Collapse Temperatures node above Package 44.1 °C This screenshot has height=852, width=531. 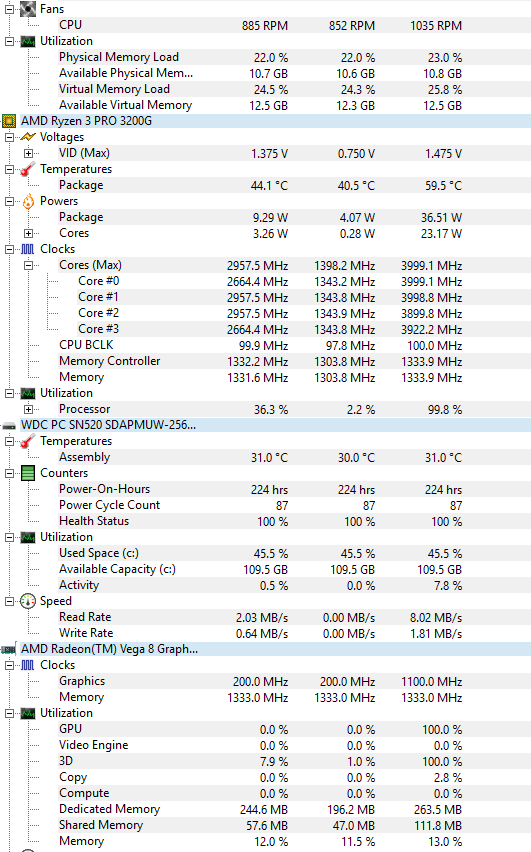pyautogui.click(x=9, y=170)
